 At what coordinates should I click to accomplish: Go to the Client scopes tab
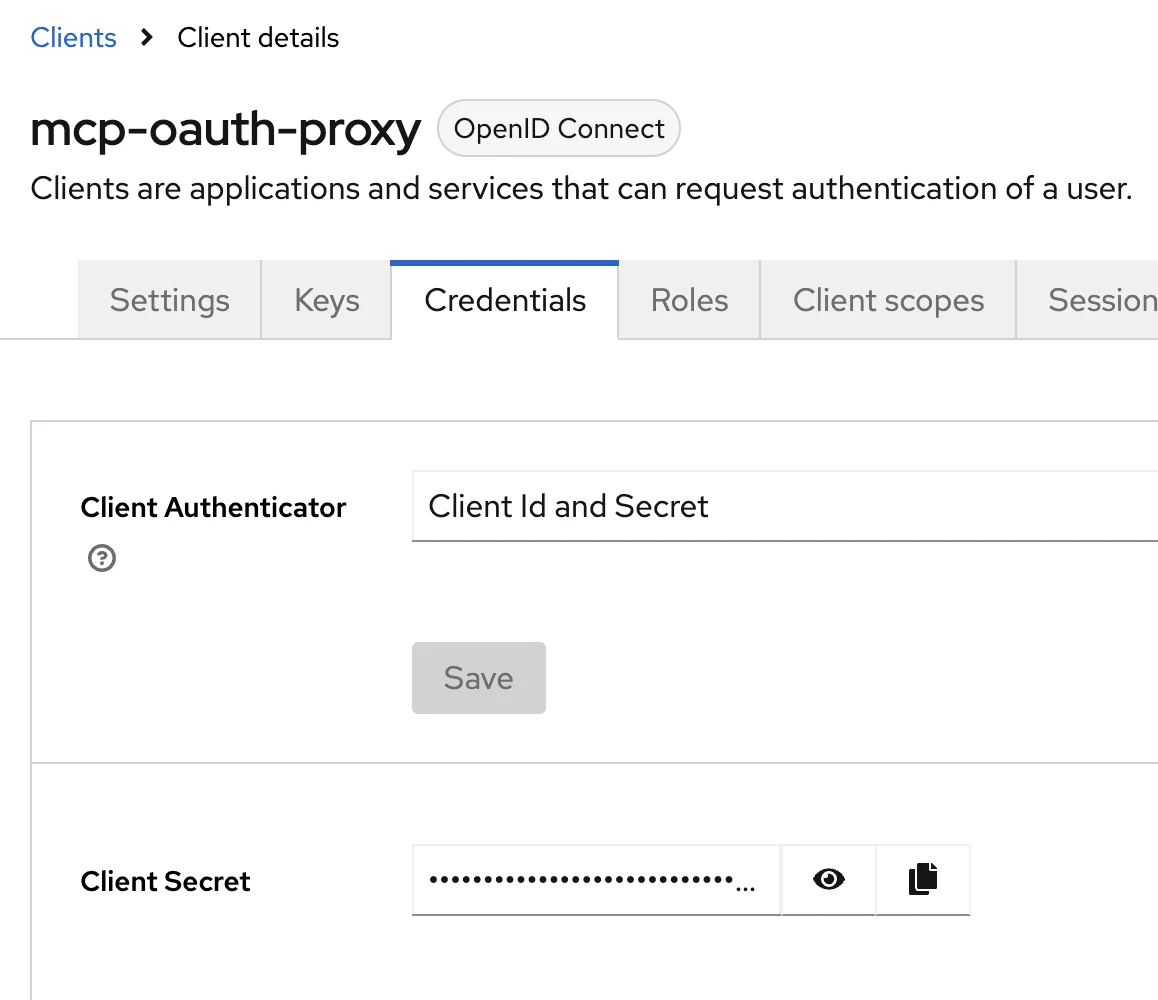point(887,299)
